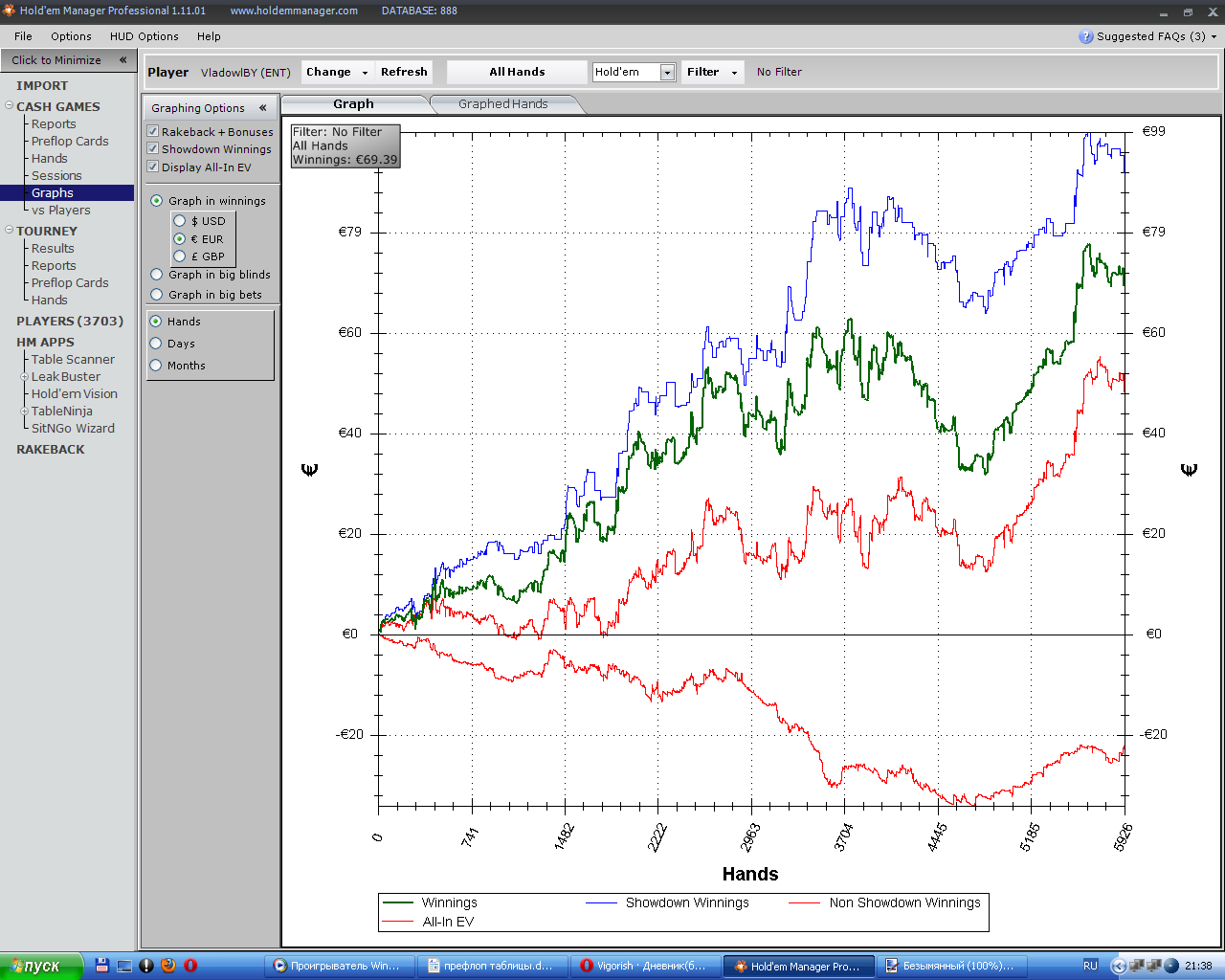Click the floppy disk quick launch icon
Screen dimensions: 1225x980
(x=101, y=966)
